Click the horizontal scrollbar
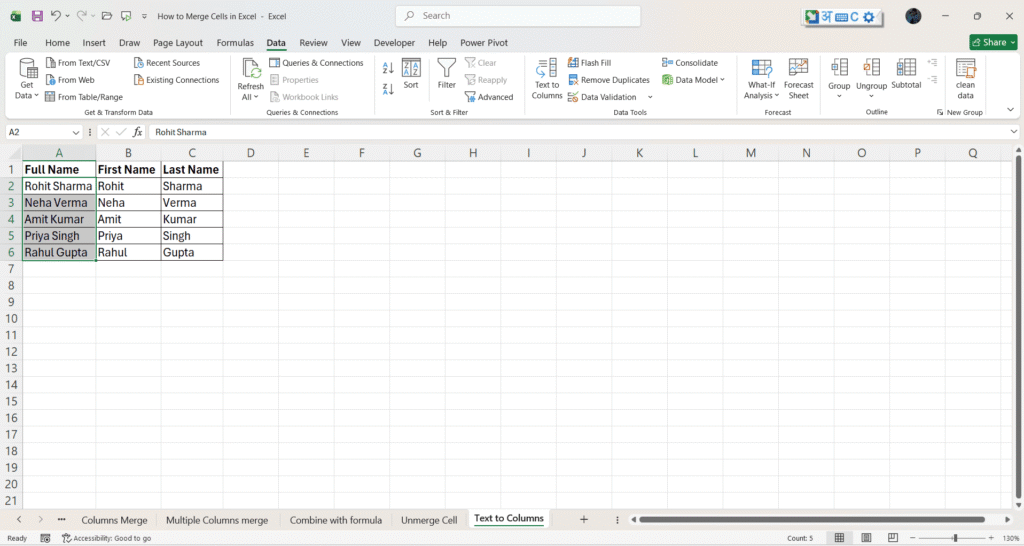This screenshot has width=1024, height=546. point(812,519)
